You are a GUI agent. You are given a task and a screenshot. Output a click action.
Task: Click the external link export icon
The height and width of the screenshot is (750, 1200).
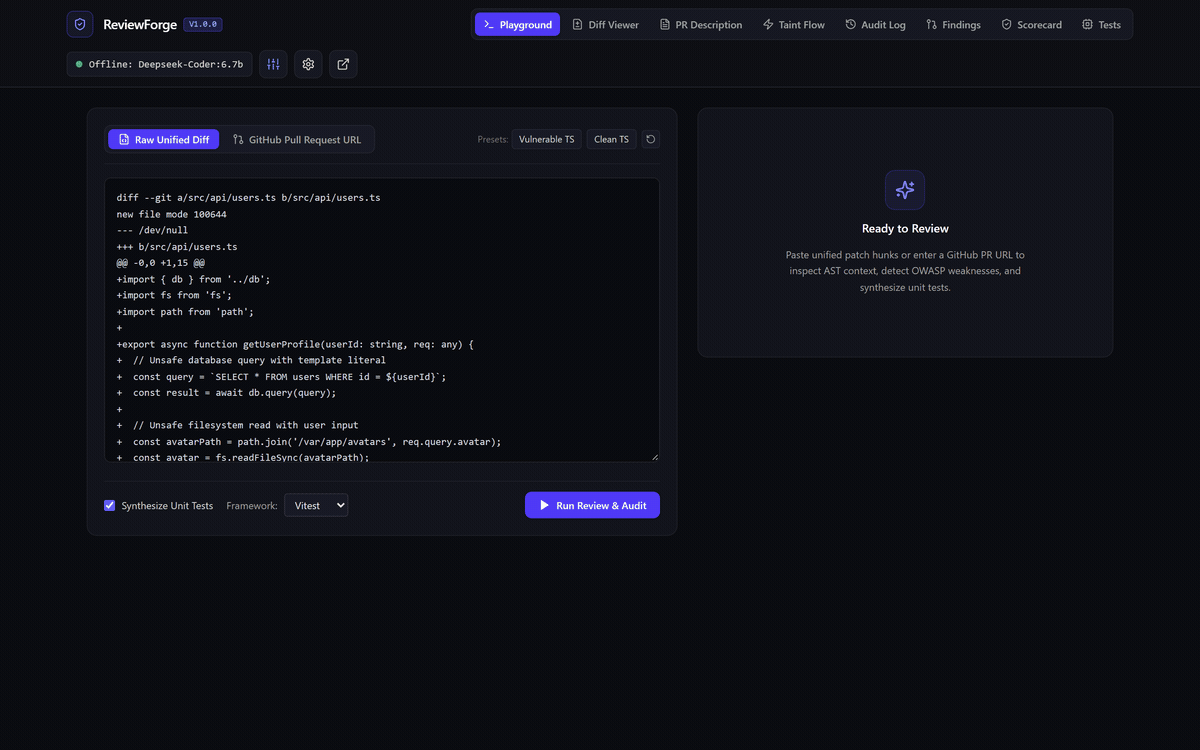(x=343, y=64)
